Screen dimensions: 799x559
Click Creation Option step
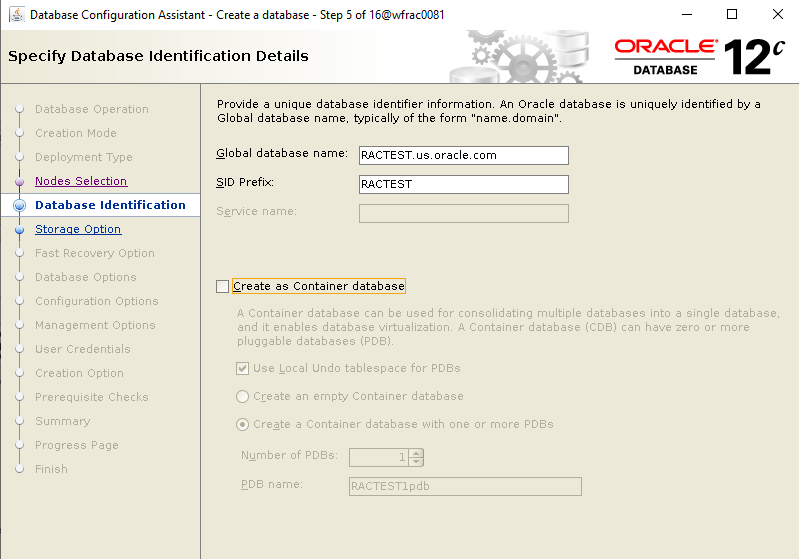[79, 373]
